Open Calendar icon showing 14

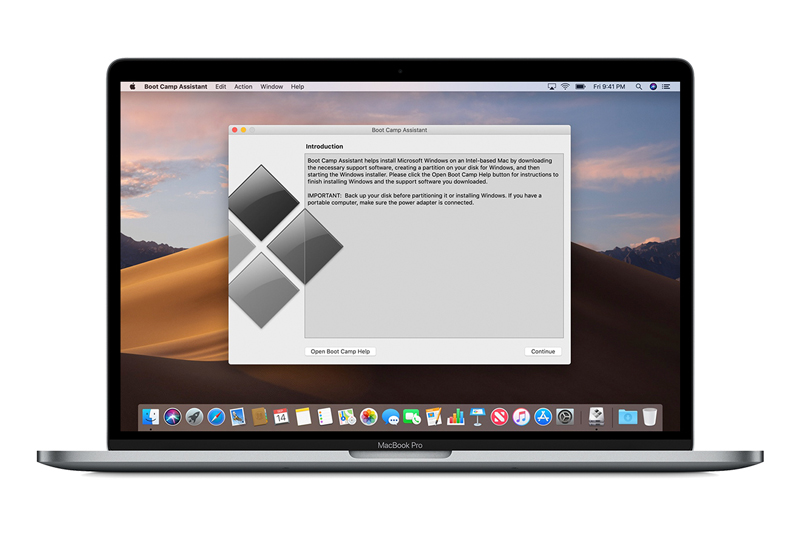point(281,417)
